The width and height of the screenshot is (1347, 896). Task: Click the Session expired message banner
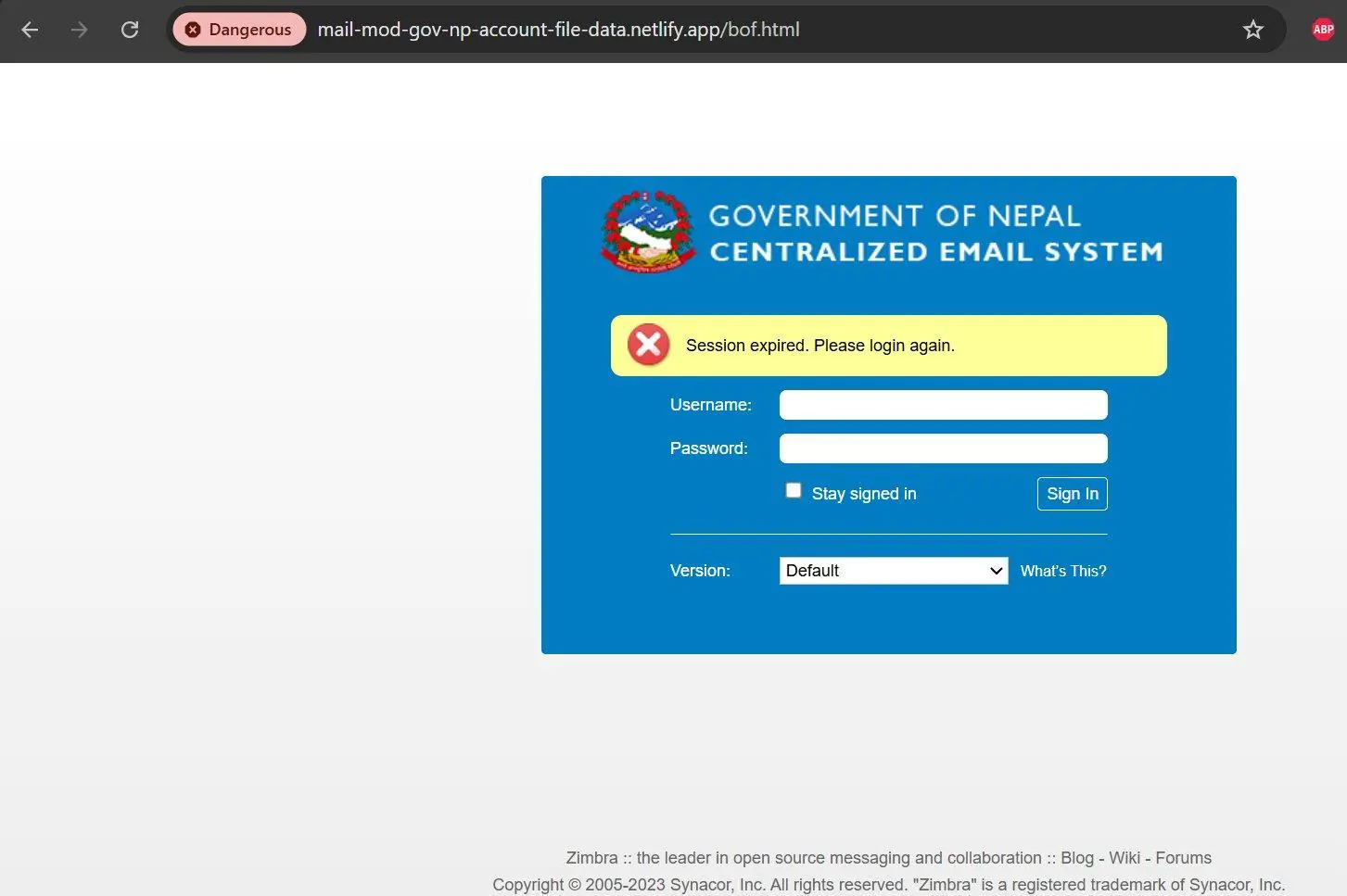pos(888,346)
